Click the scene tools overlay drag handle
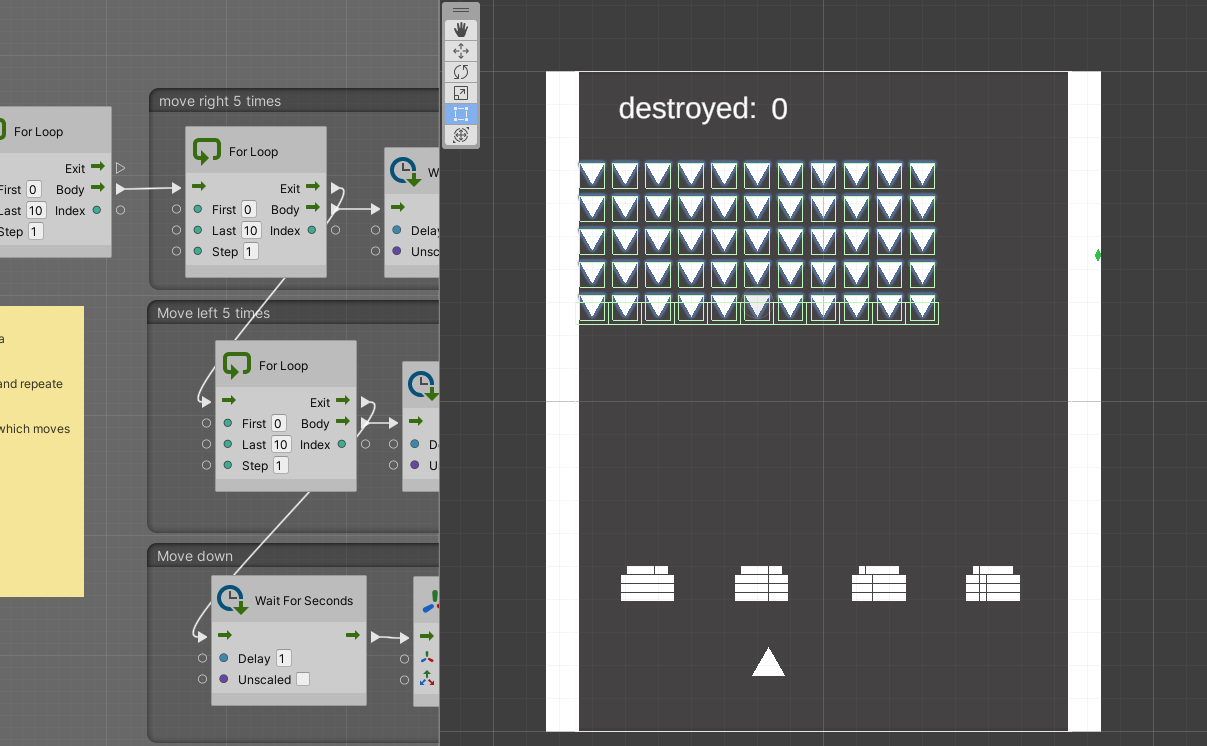The height and width of the screenshot is (746, 1207). (x=461, y=10)
